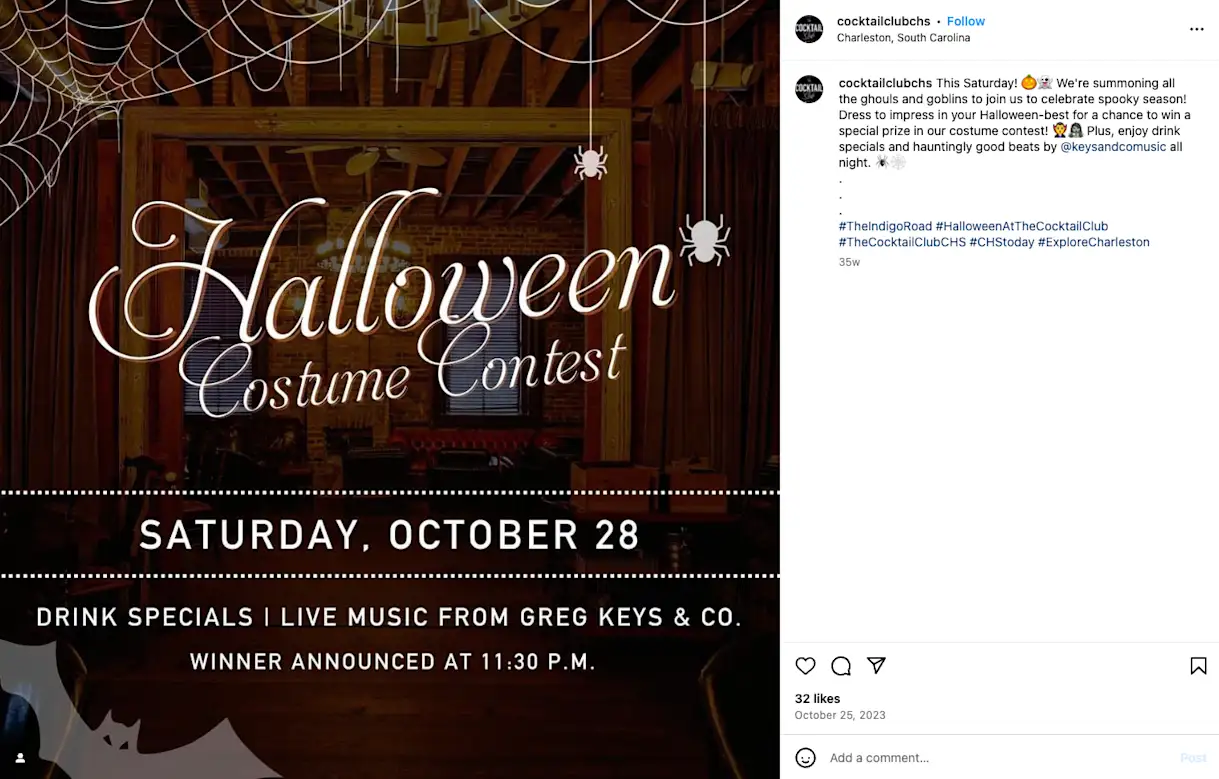This screenshot has width=1219, height=779.
Task: Open the #TheIndigoRoad hashtag
Action: click(885, 226)
